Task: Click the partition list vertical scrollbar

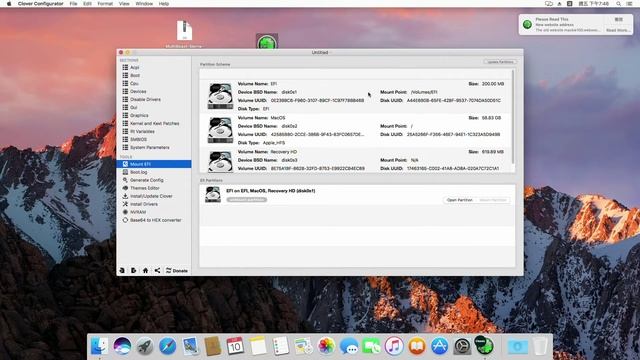Action: (513, 118)
